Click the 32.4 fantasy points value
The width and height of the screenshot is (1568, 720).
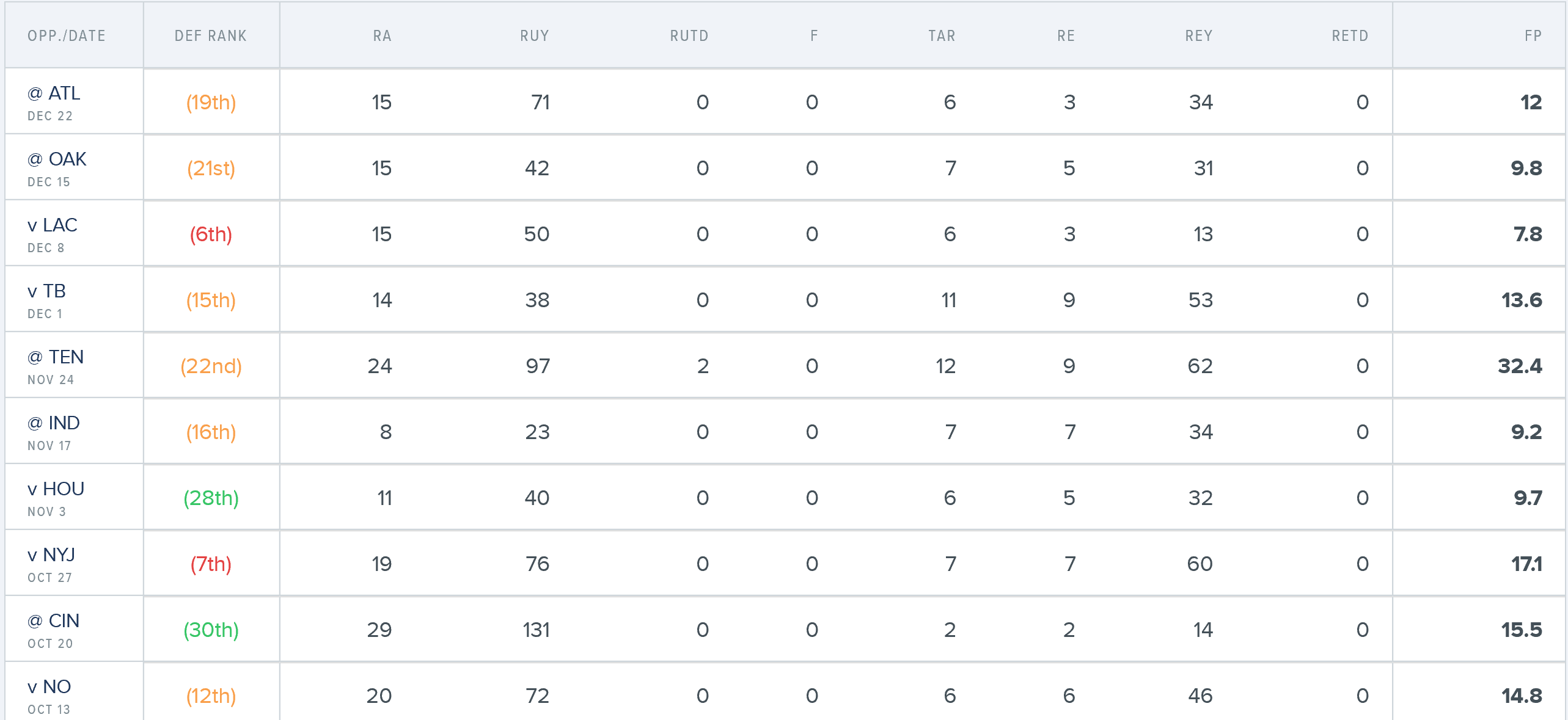pos(1520,366)
